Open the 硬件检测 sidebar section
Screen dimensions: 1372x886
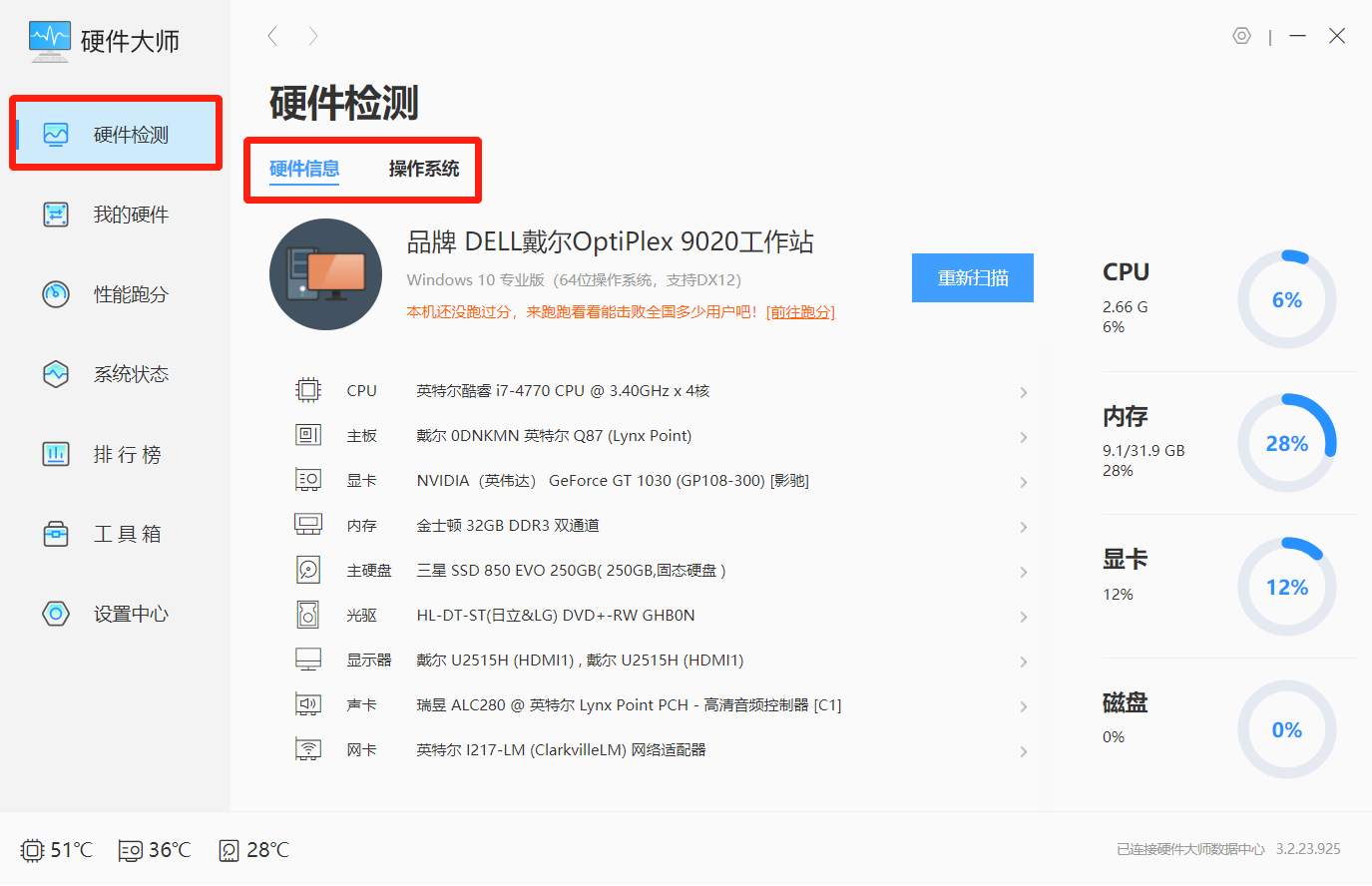[x=117, y=134]
